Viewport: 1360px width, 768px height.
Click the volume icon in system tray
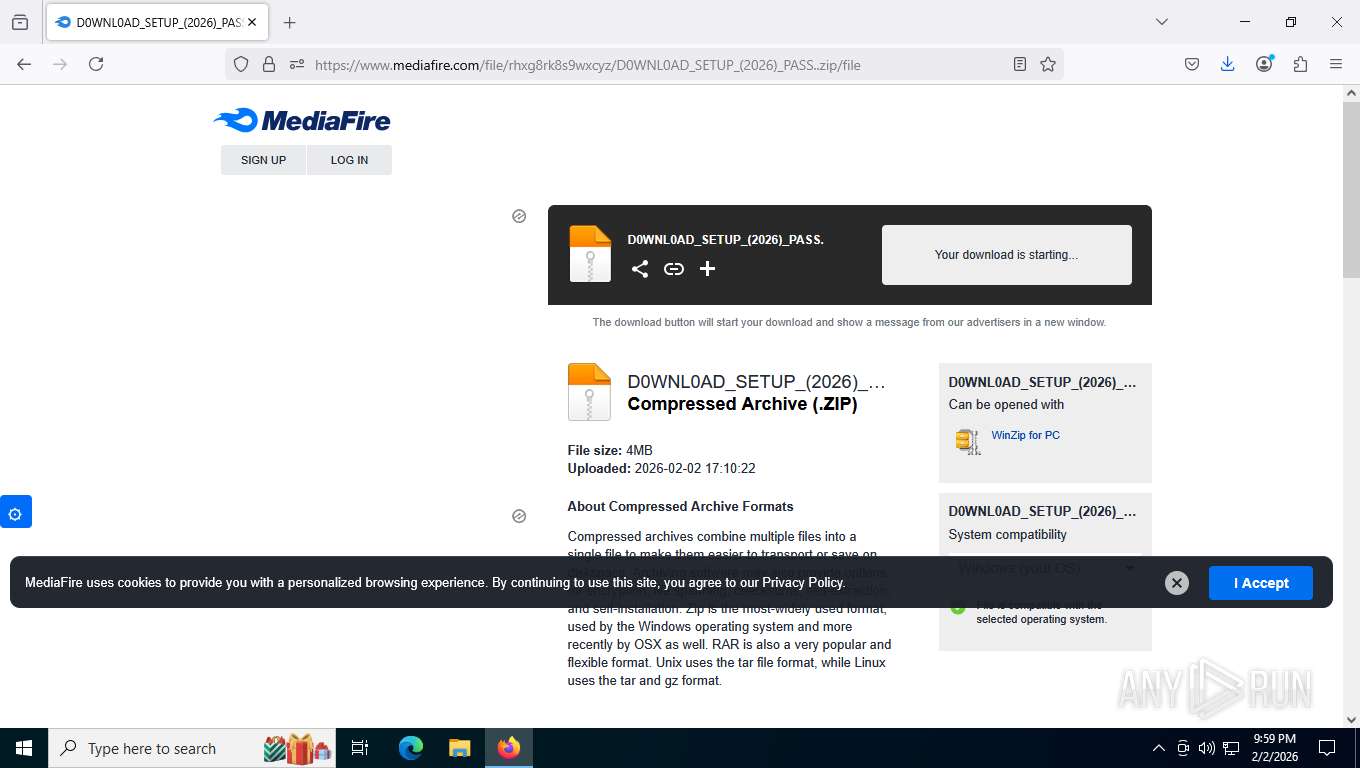(x=1207, y=748)
